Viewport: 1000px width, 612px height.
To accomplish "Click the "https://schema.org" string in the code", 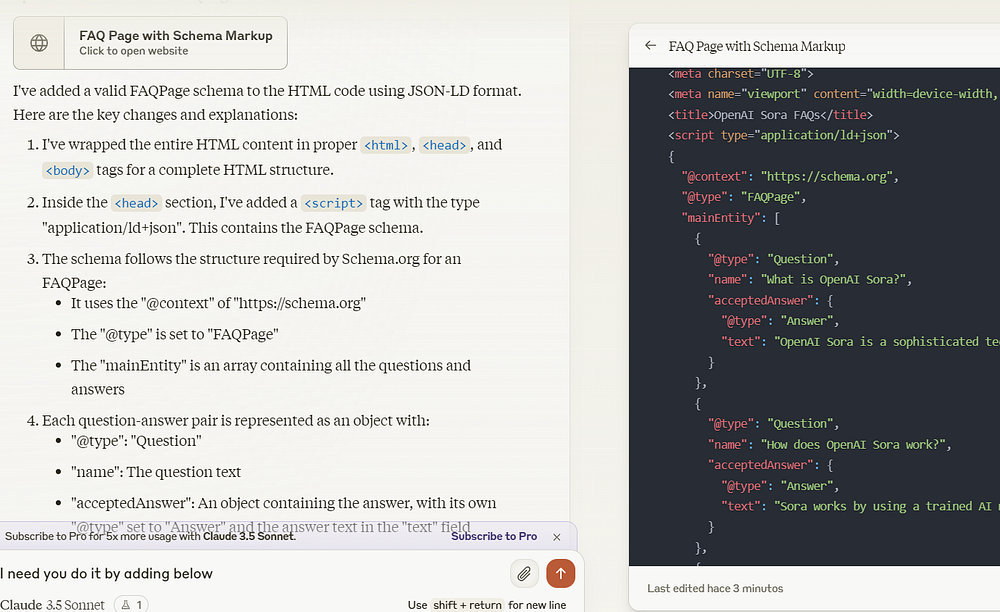I will [829, 176].
